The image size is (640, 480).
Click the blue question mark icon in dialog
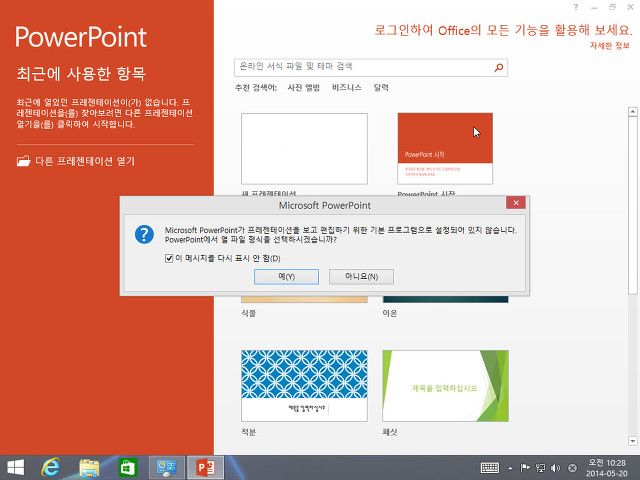[144, 234]
